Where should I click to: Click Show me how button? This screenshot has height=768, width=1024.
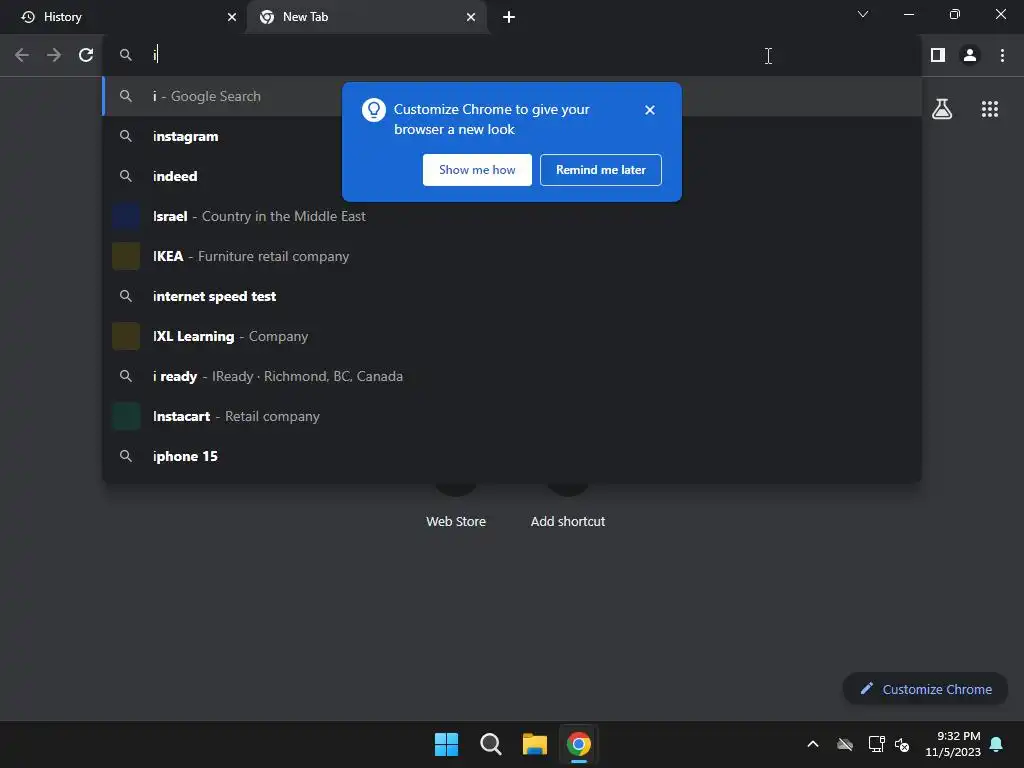477,170
